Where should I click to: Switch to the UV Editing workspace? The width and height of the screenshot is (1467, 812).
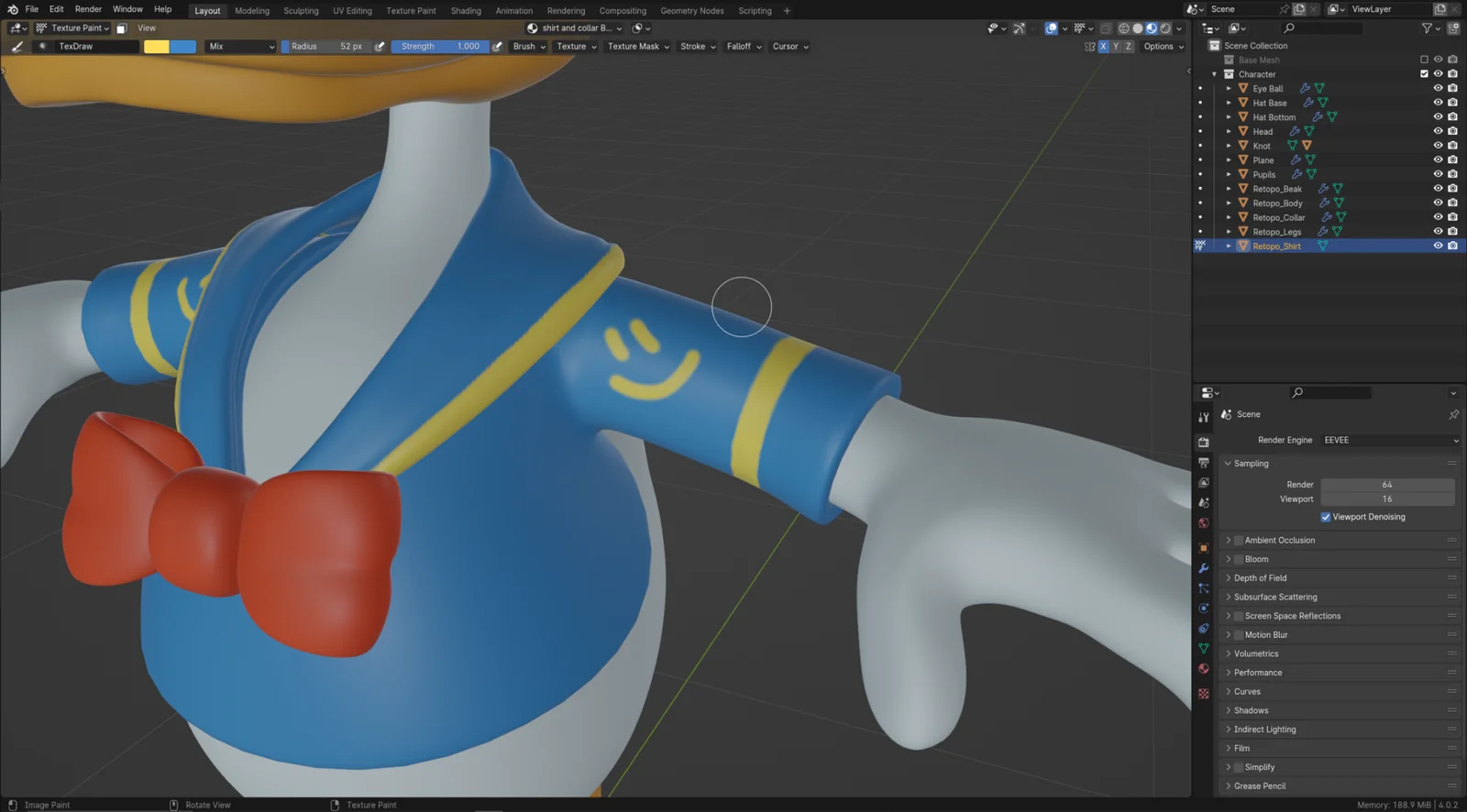352,11
